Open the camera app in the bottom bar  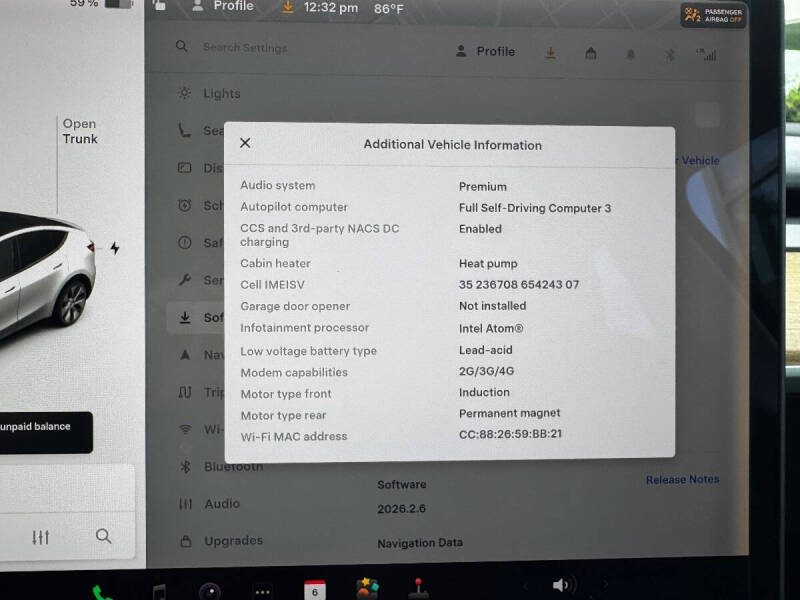[210, 592]
